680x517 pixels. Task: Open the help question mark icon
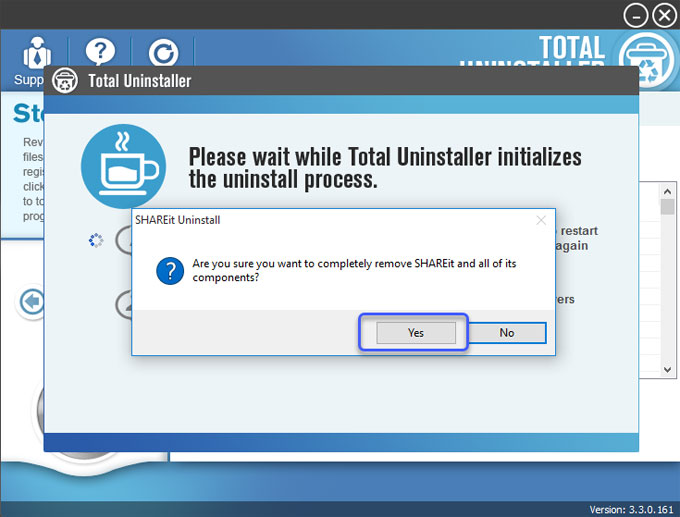pyautogui.click(x=100, y=52)
